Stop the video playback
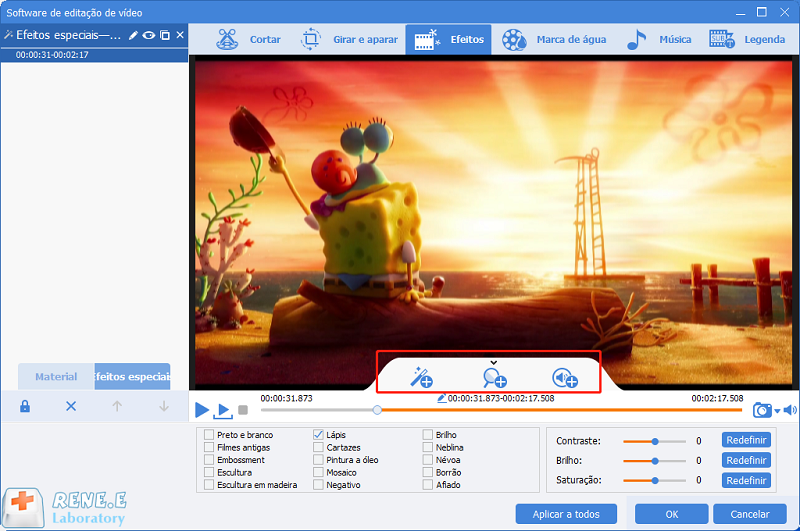The width and height of the screenshot is (800, 531). 243,410
